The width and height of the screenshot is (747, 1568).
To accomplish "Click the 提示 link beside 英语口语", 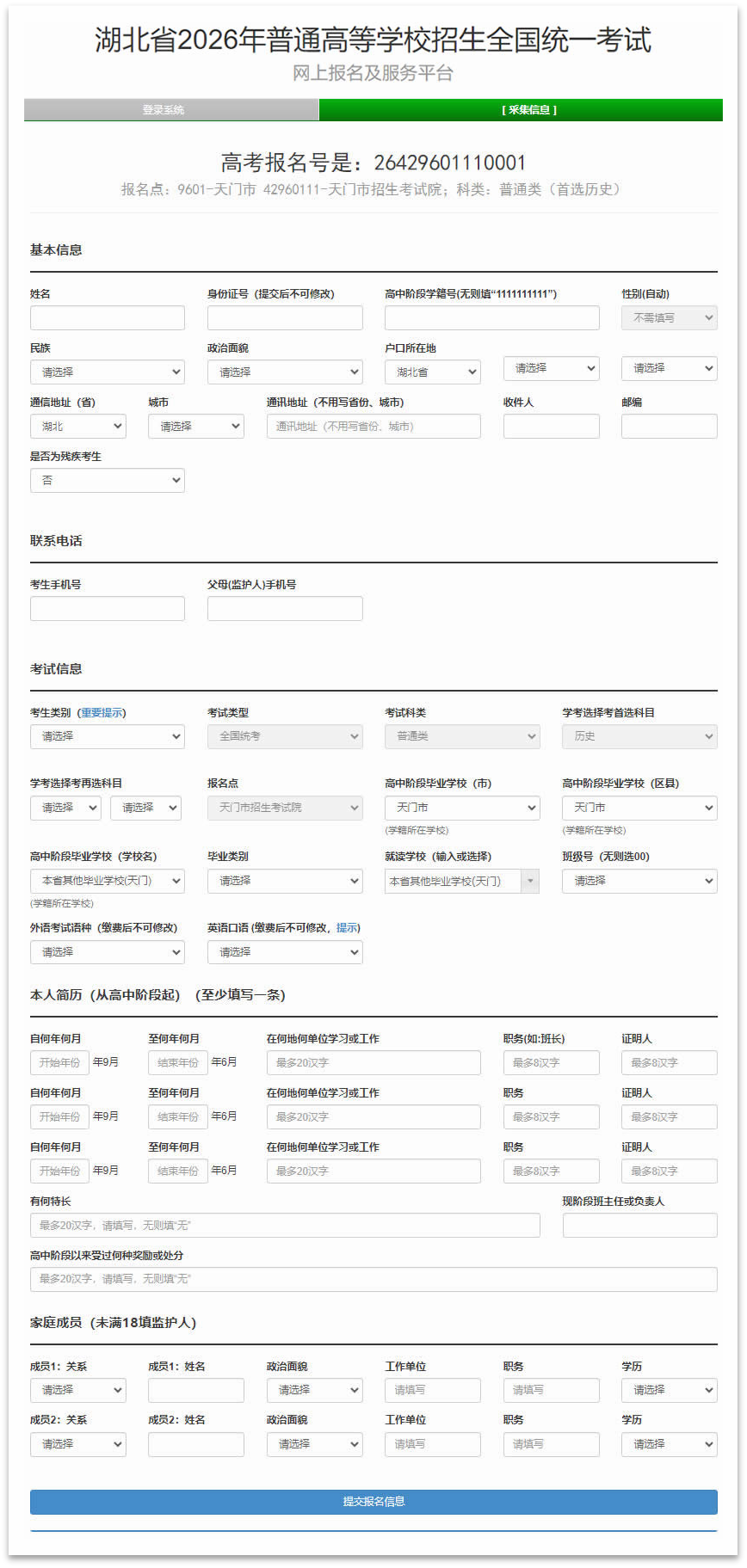I will point(347,928).
